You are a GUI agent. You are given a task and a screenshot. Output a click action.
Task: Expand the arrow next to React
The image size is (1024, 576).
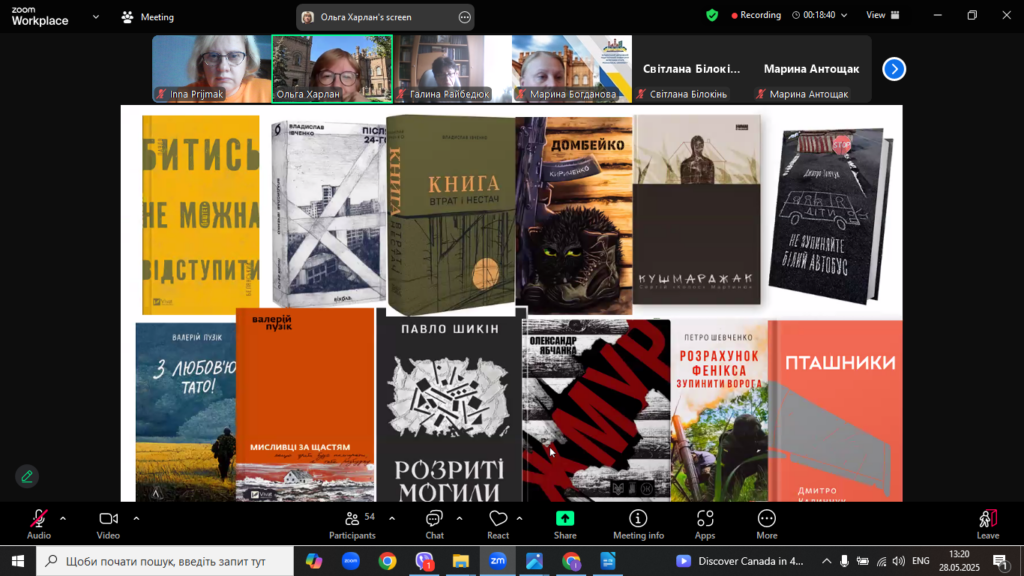519,519
